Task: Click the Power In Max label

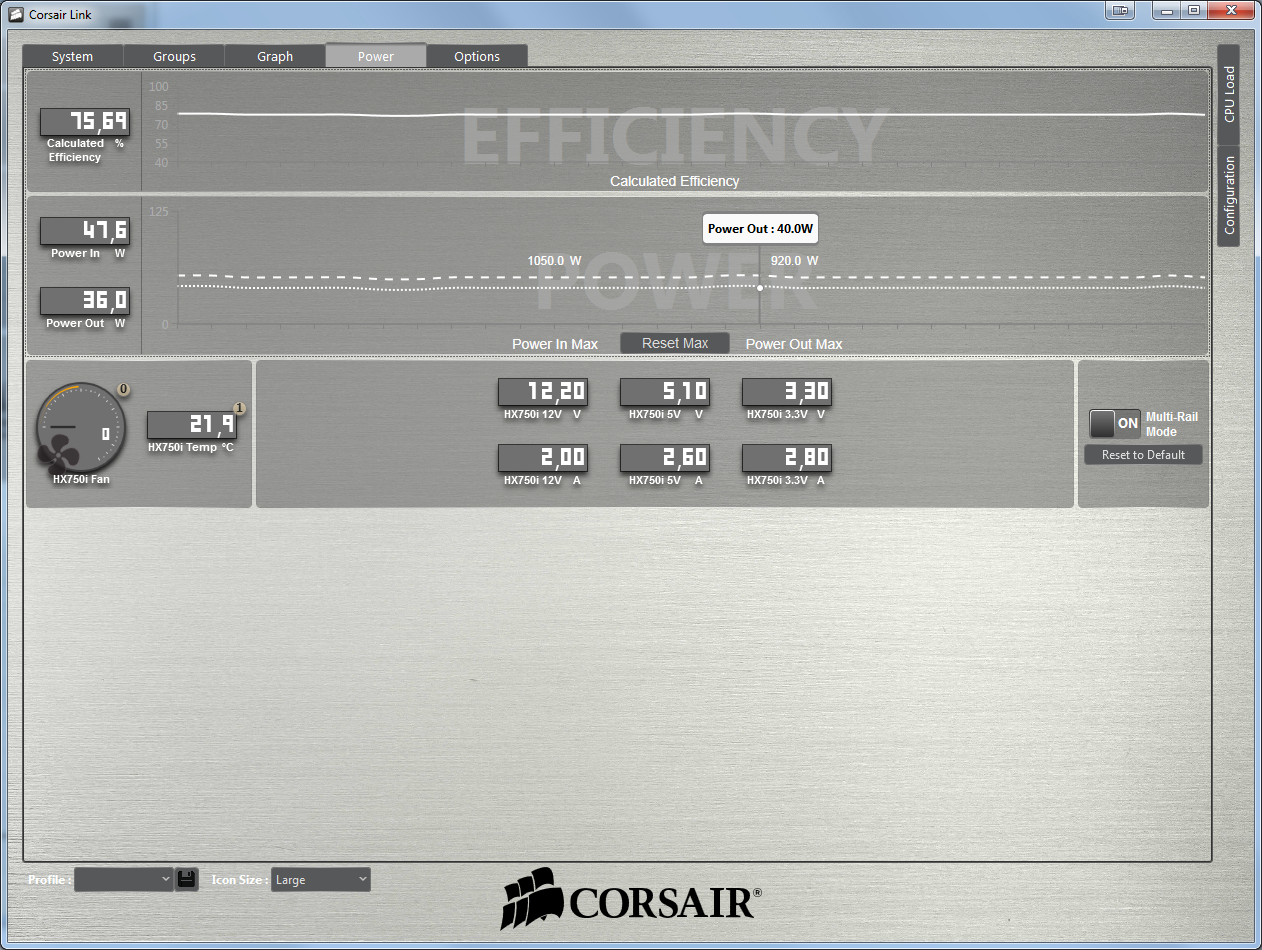Action: [555, 344]
